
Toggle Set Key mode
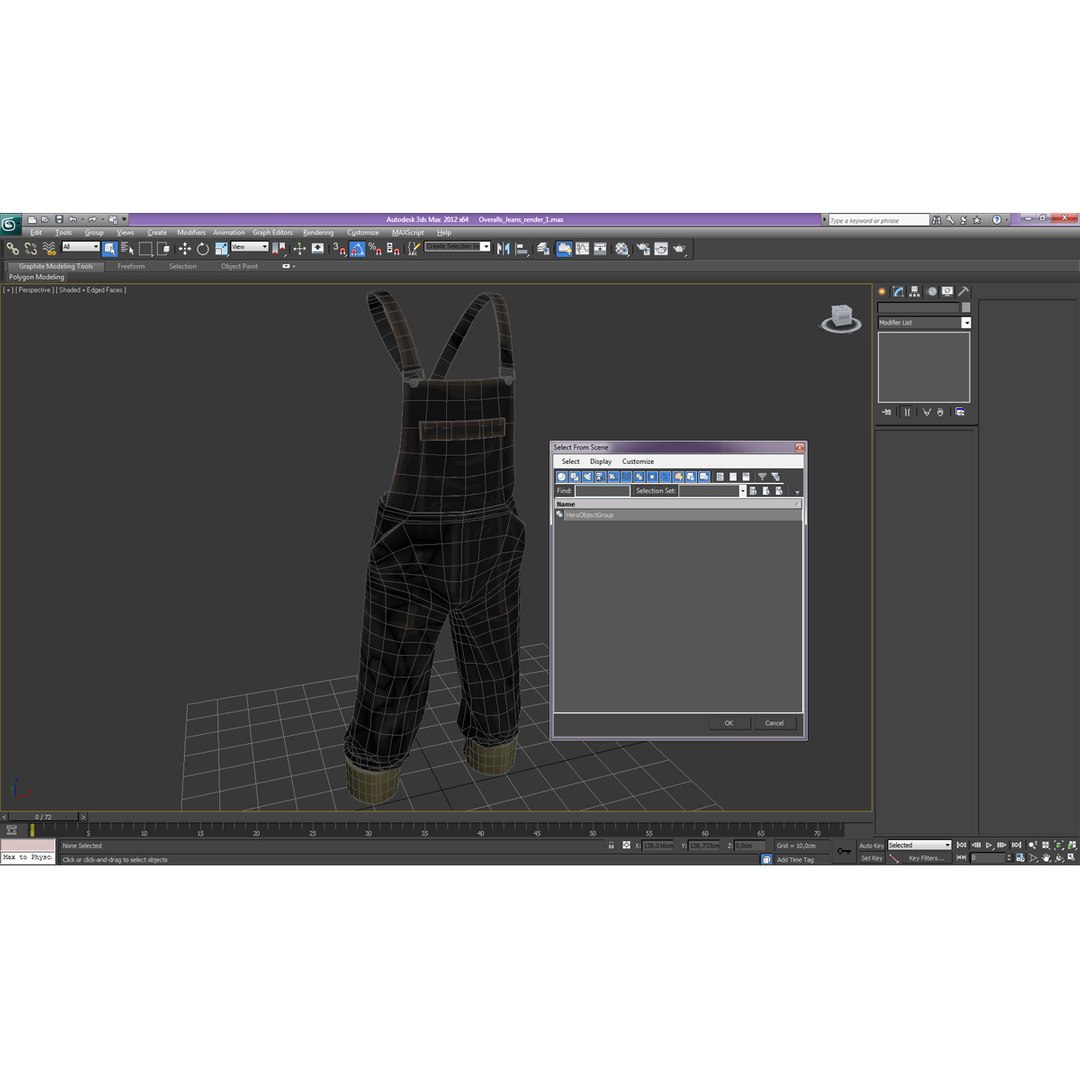(x=871, y=858)
